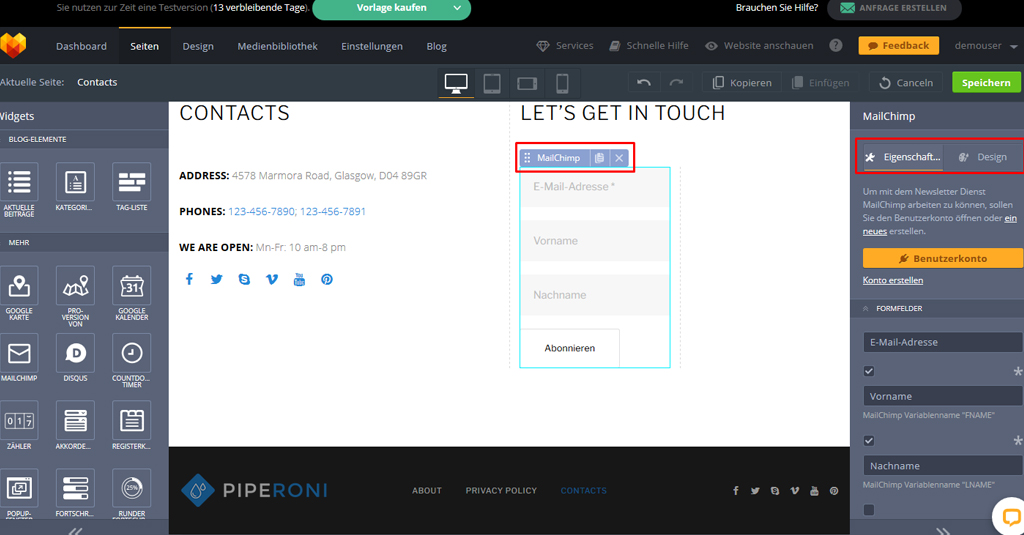
Task: Choose the Countdown Timer widget
Action: click(131, 353)
